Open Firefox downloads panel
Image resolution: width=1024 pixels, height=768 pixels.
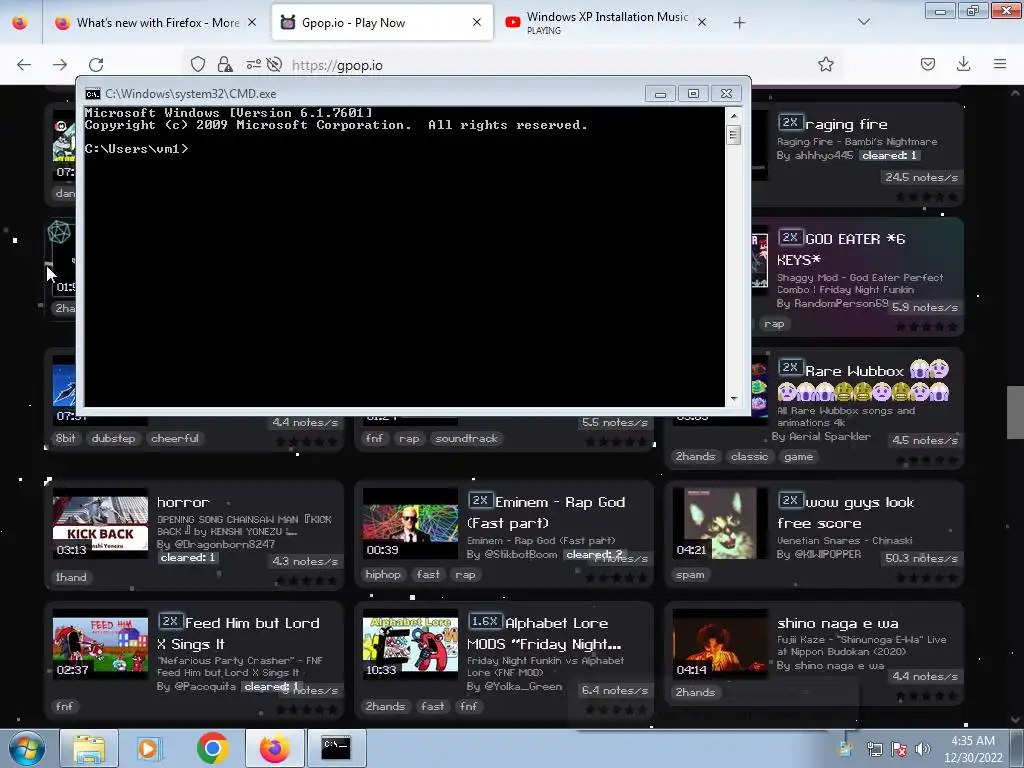tap(963, 64)
